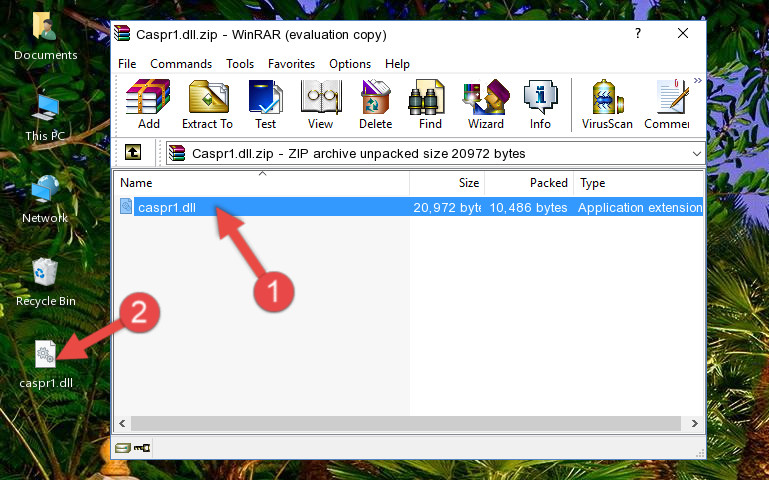The image size is (769, 480).
Task: Select the Network desktop icon
Action: (45, 200)
